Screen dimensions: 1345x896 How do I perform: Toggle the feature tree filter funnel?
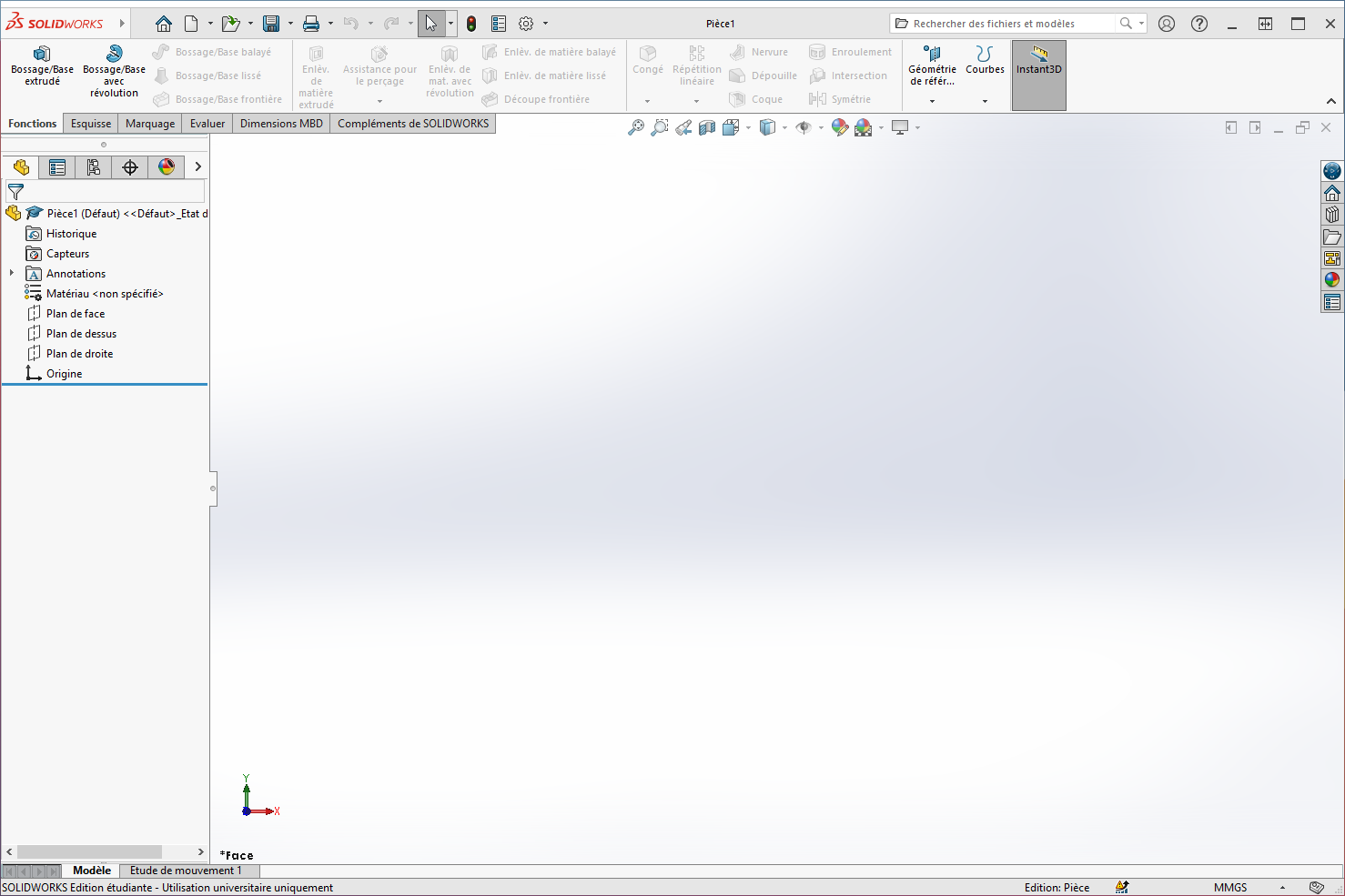tap(15, 192)
